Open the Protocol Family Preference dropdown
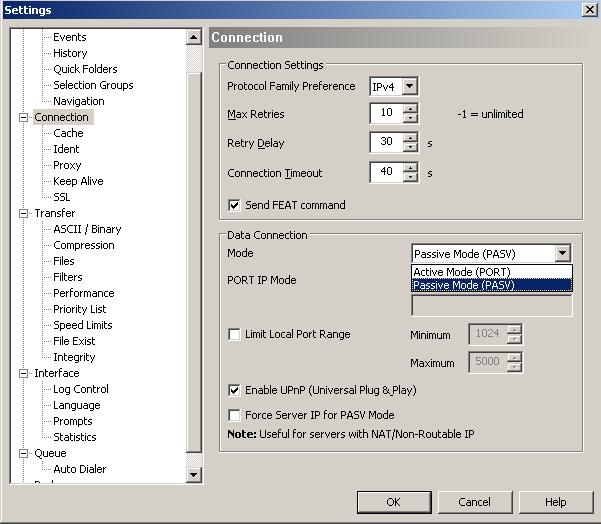601x524 pixels. [409, 87]
